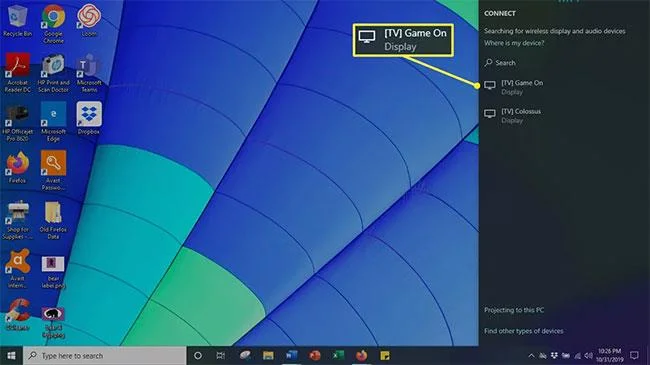Viewport: 650px width, 365px height.
Task: Open the Dropbox desktop icon
Action: (89, 119)
